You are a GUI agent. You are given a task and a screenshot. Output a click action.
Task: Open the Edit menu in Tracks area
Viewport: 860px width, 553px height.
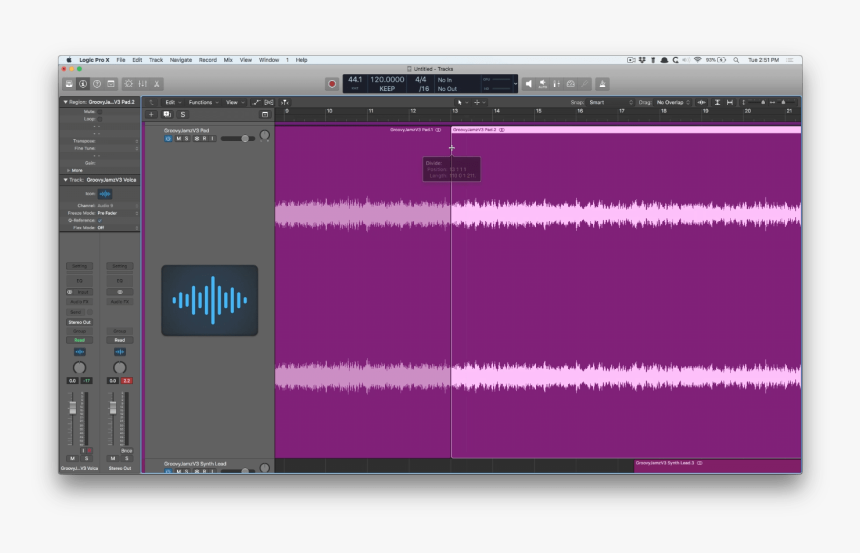[x=173, y=102]
